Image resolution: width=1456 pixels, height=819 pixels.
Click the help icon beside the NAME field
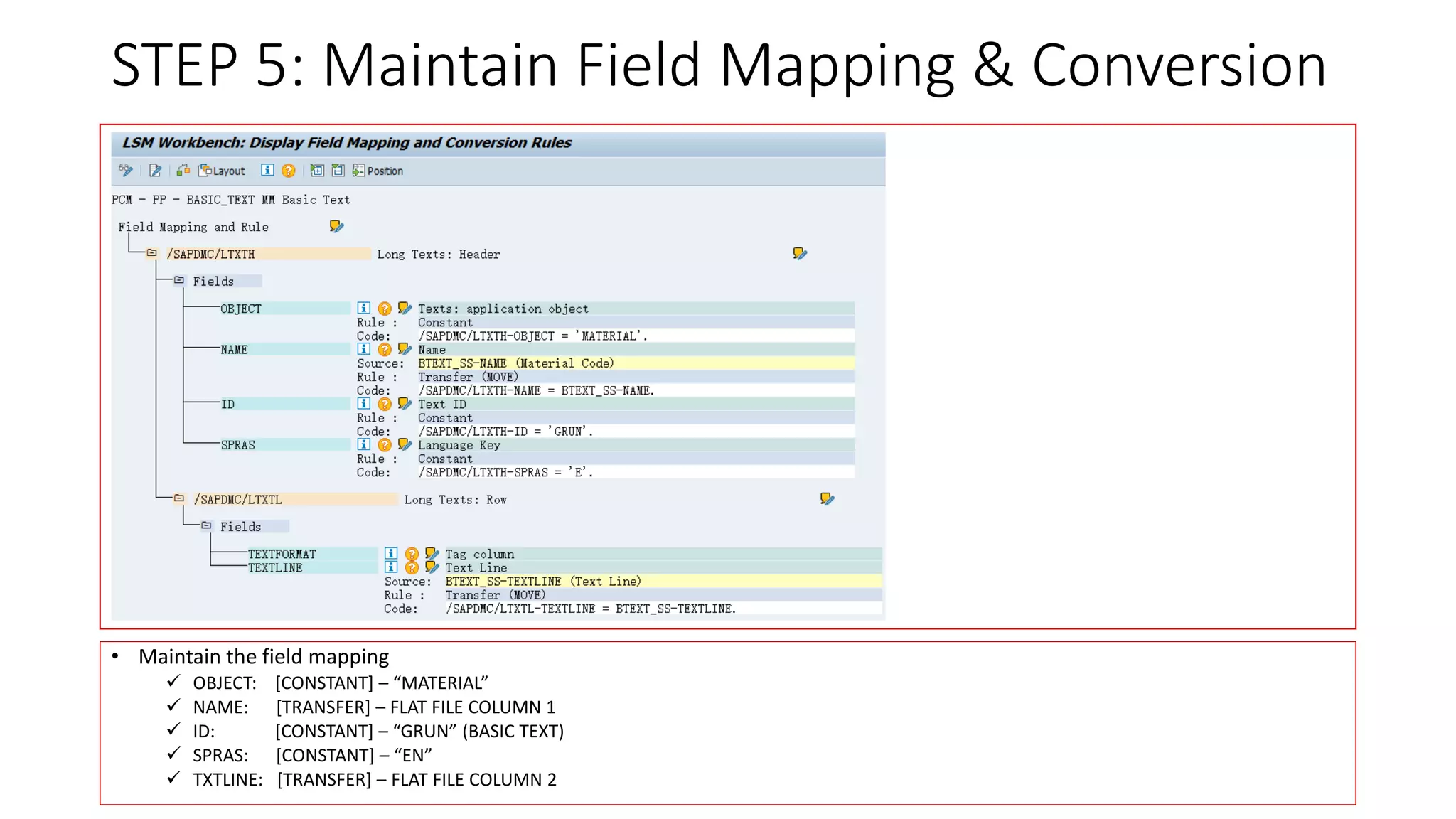coord(385,350)
